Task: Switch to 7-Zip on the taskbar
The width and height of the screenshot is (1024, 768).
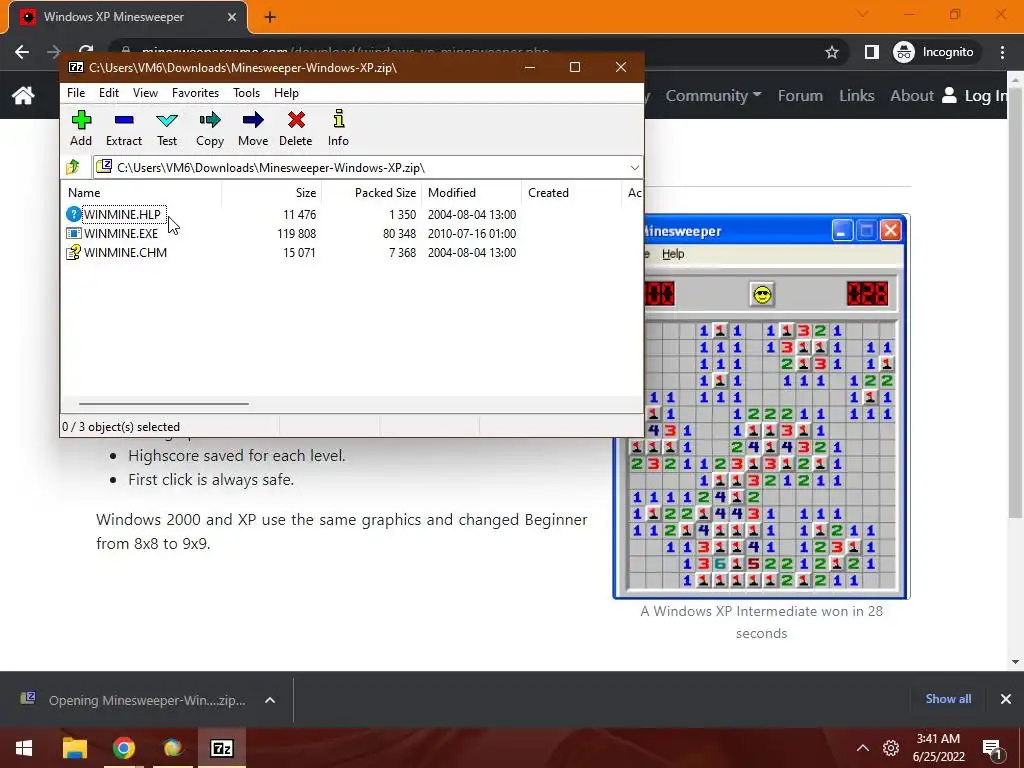Action: 221,748
